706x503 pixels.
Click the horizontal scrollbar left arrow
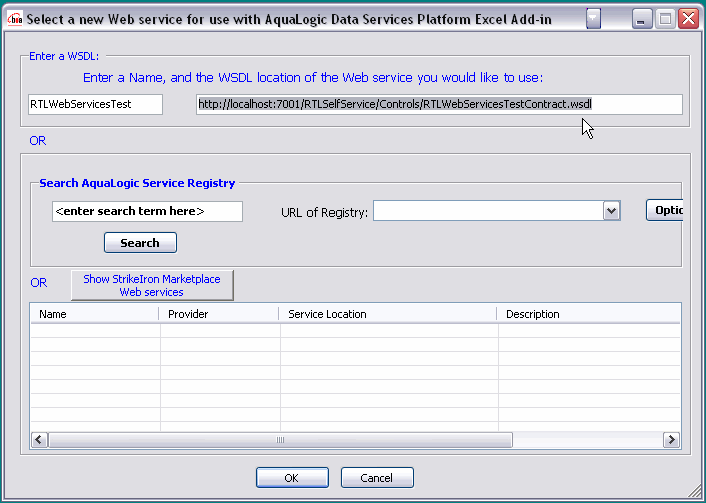39,440
